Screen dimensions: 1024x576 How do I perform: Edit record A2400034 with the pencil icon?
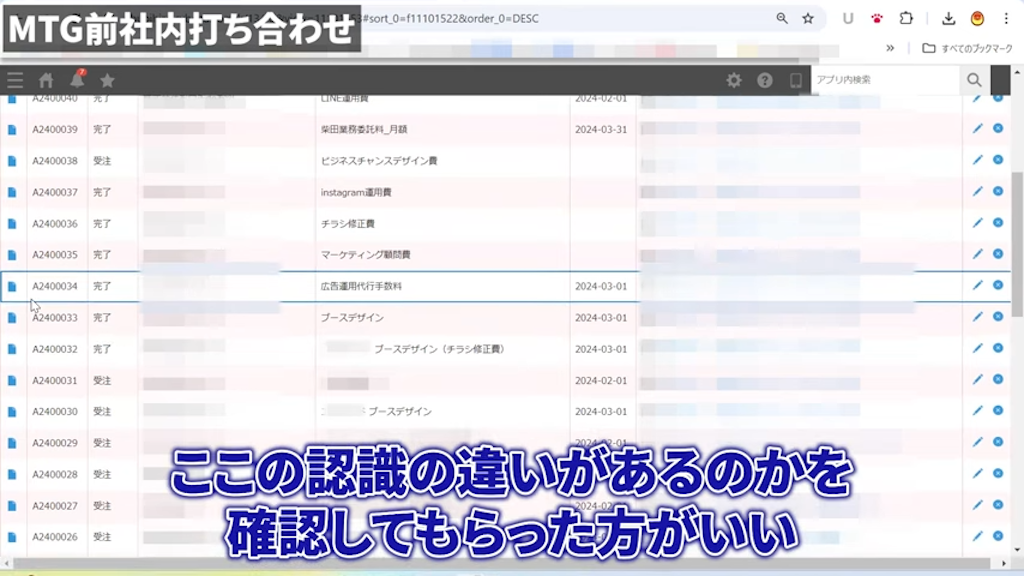pos(977,286)
